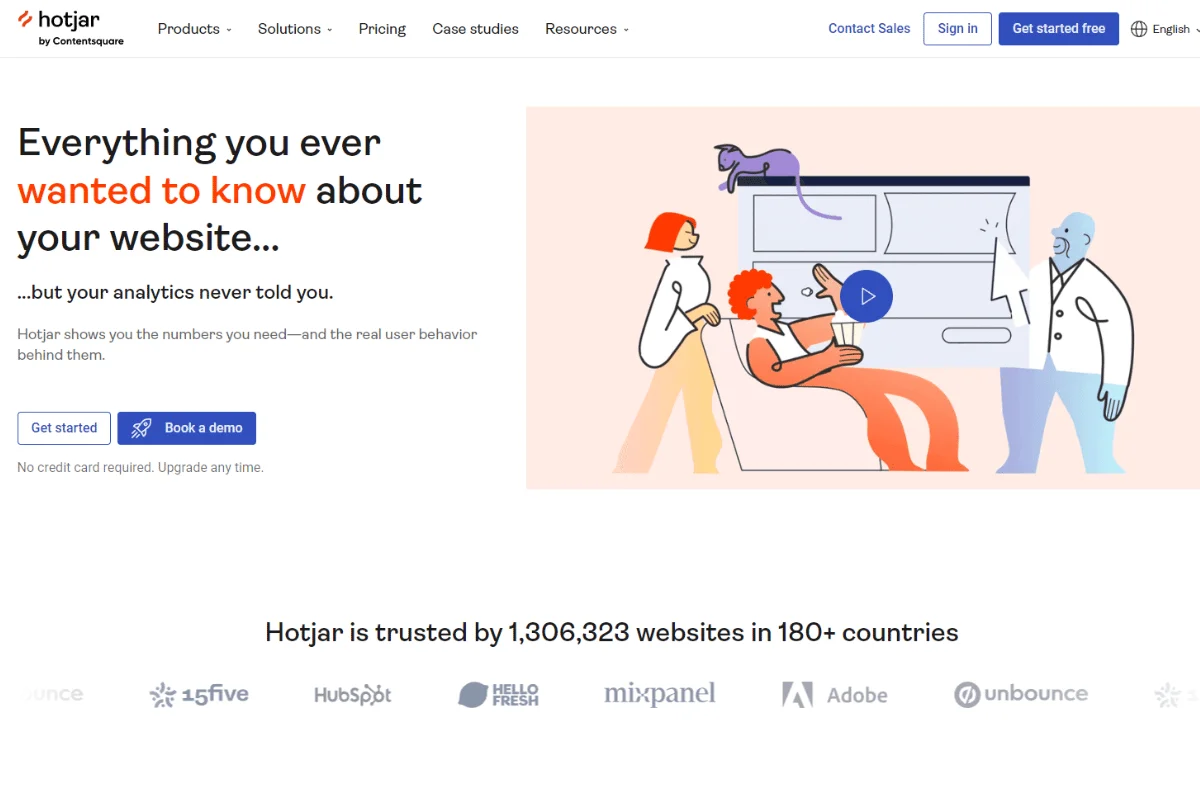Viewport: 1200px width, 800px height.
Task: Click the Hotjar logo
Action: (x=70, y=27)
